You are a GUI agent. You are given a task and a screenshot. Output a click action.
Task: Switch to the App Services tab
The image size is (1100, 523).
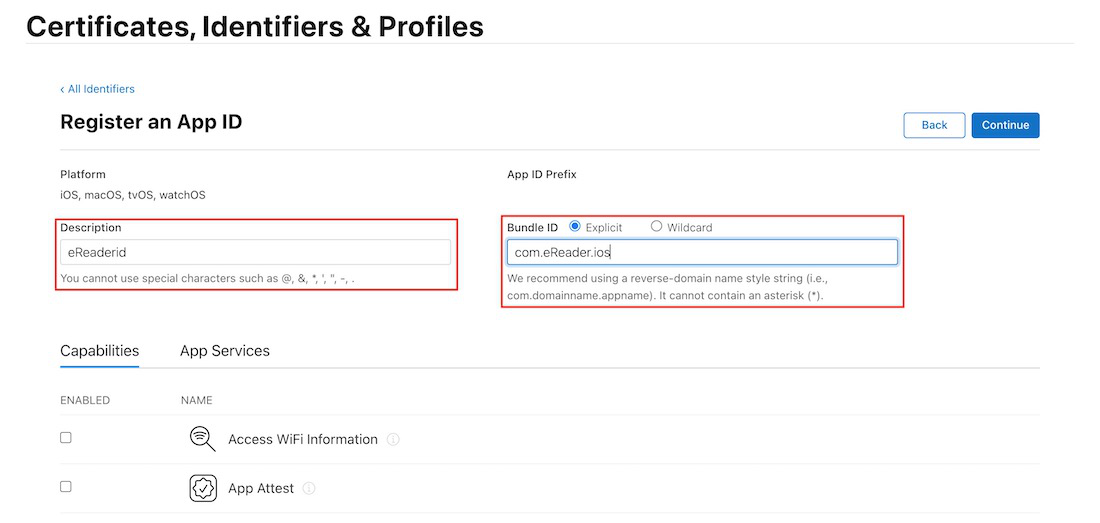(225, 351)
